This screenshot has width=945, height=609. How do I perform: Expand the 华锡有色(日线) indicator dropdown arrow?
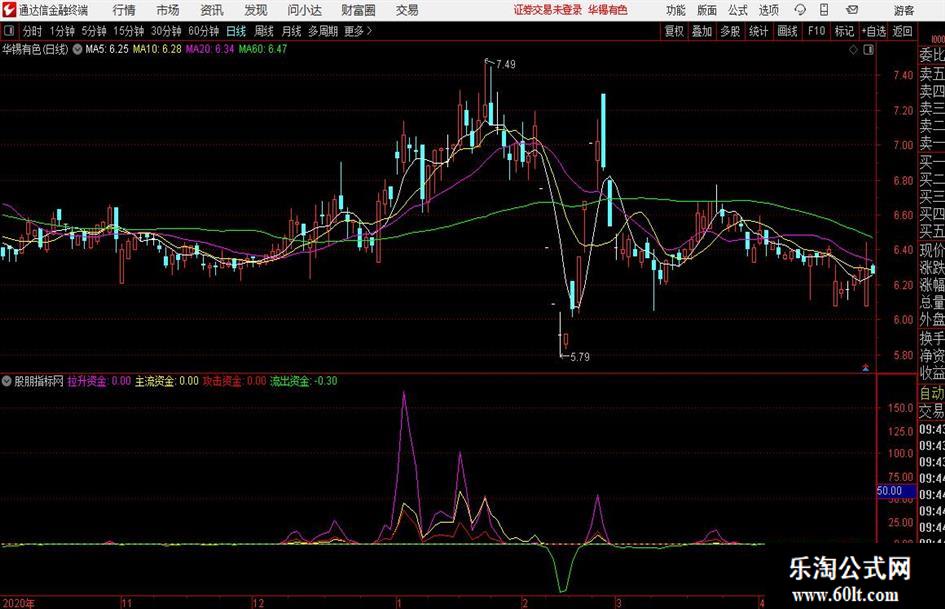[78, 49]
